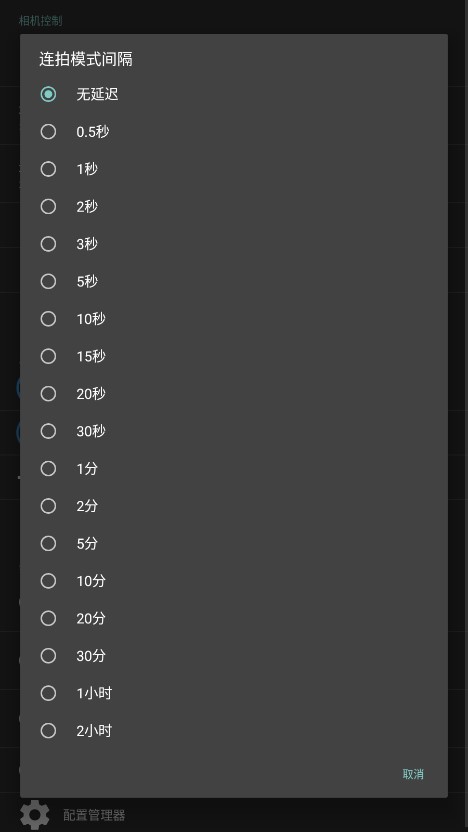Select the 10秒 option
468x832 pixels.
[x=233, y=319]
